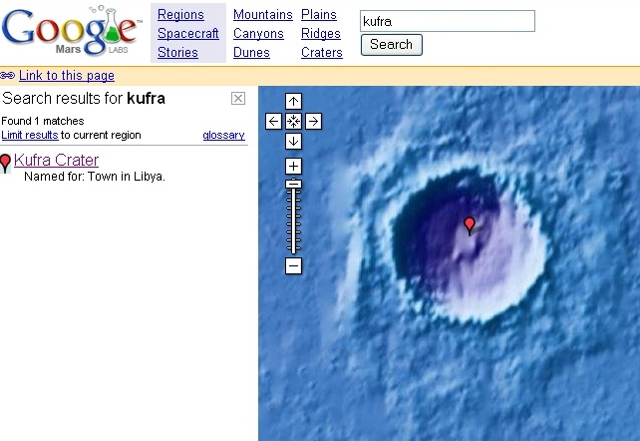This screenshot has width=640, height=441.
Task: Click the text Named for: Town in Libya.
Action: pyautogui.click(x=95, y=176)
